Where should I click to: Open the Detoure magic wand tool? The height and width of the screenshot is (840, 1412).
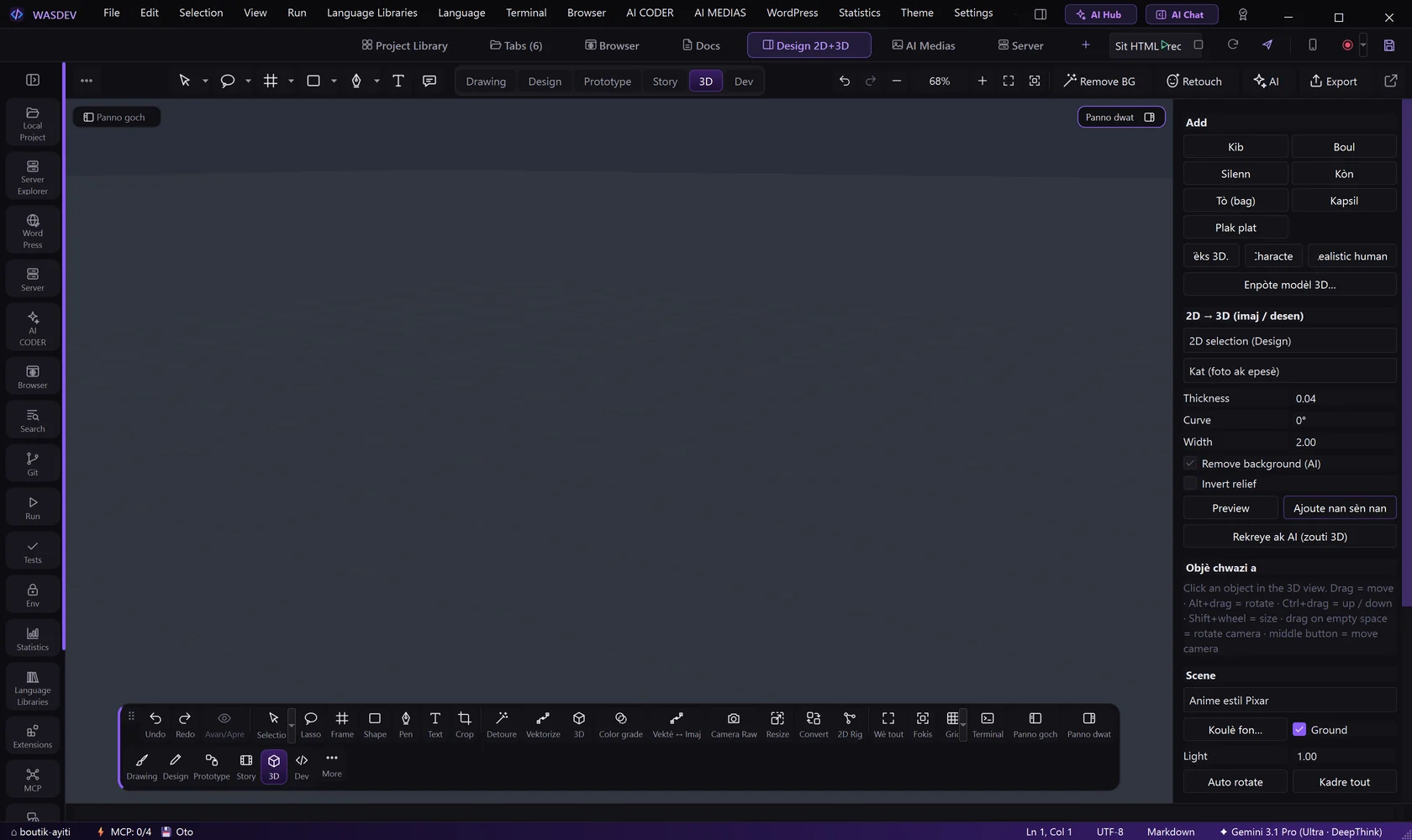(502, 724)
